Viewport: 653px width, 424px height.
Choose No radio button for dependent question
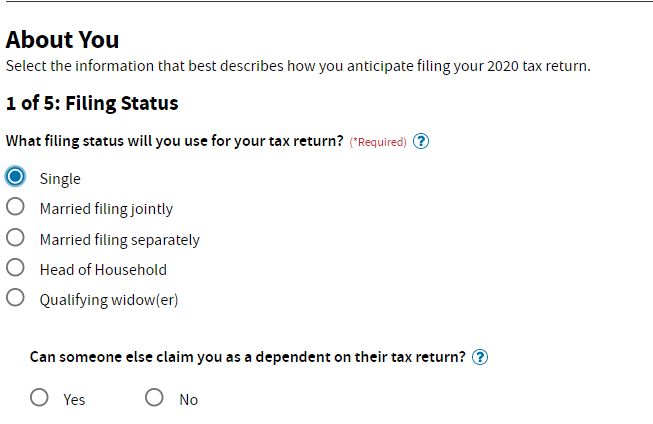coord(154,397)
